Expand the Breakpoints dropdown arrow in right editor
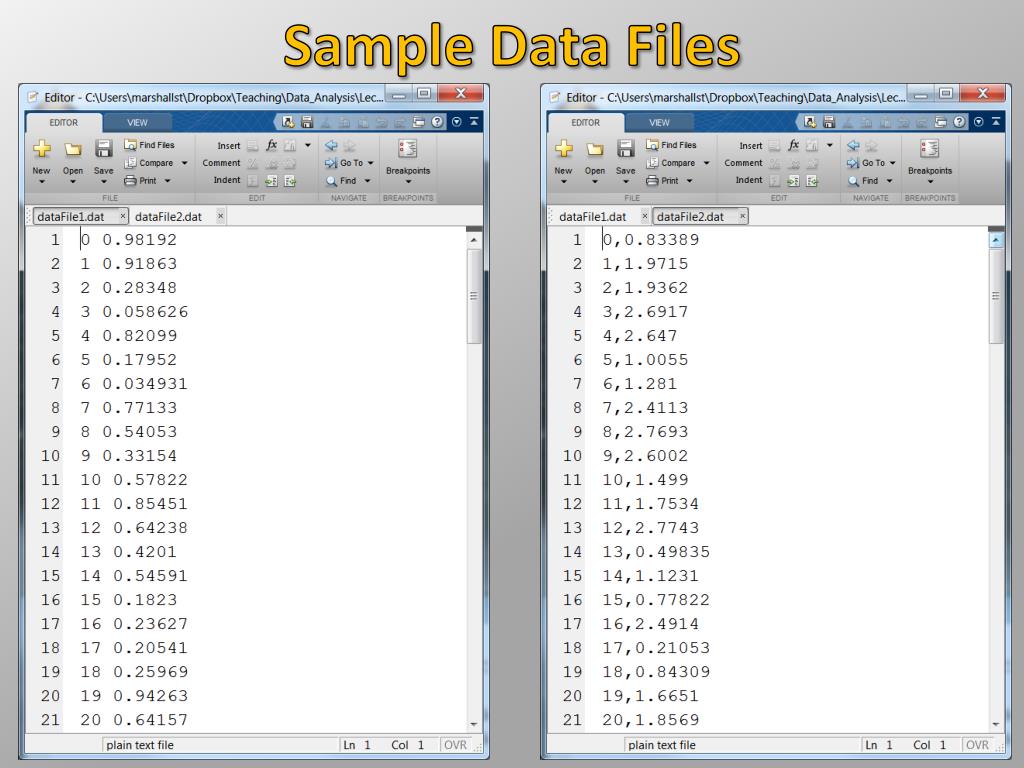The image size is (1024, 768). coord(930,182)
